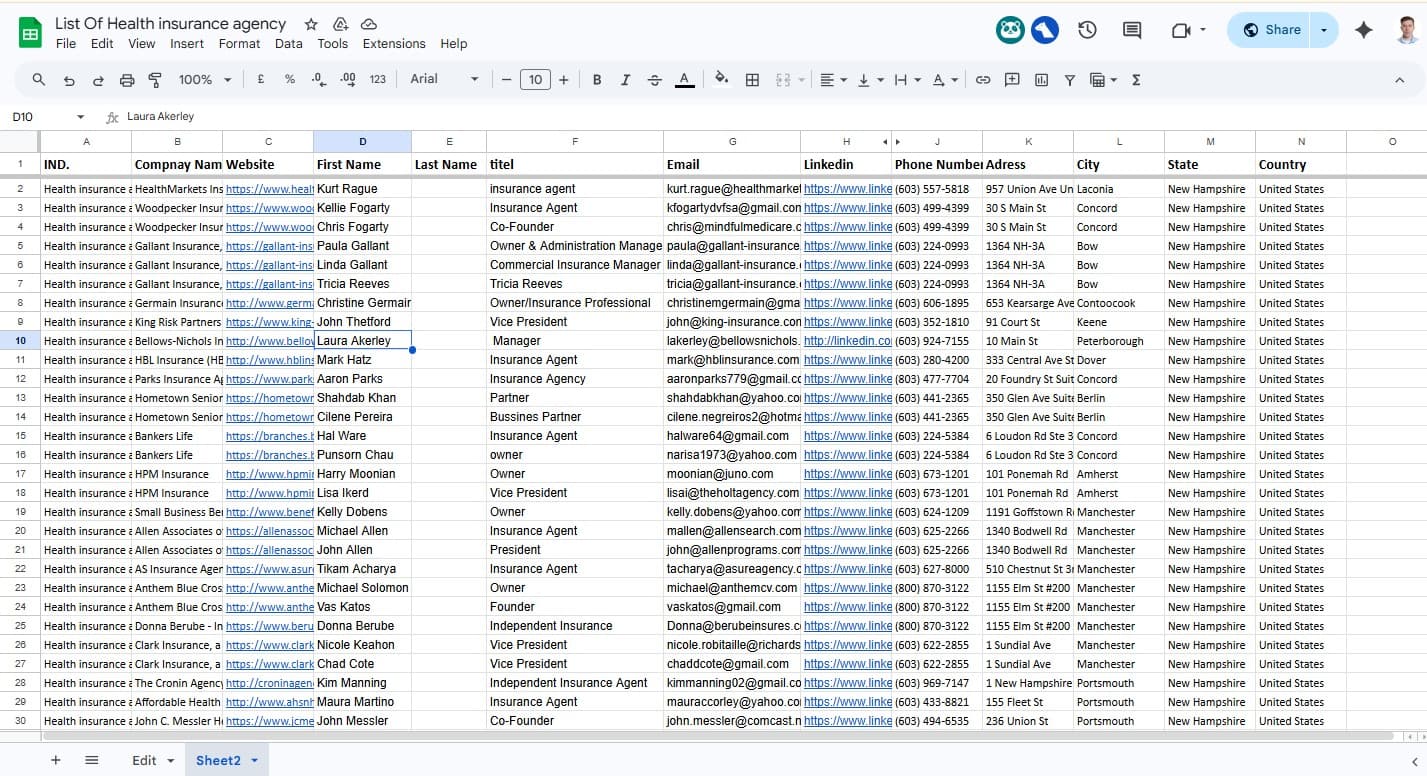Print the spreadsheet

point(127,80)
